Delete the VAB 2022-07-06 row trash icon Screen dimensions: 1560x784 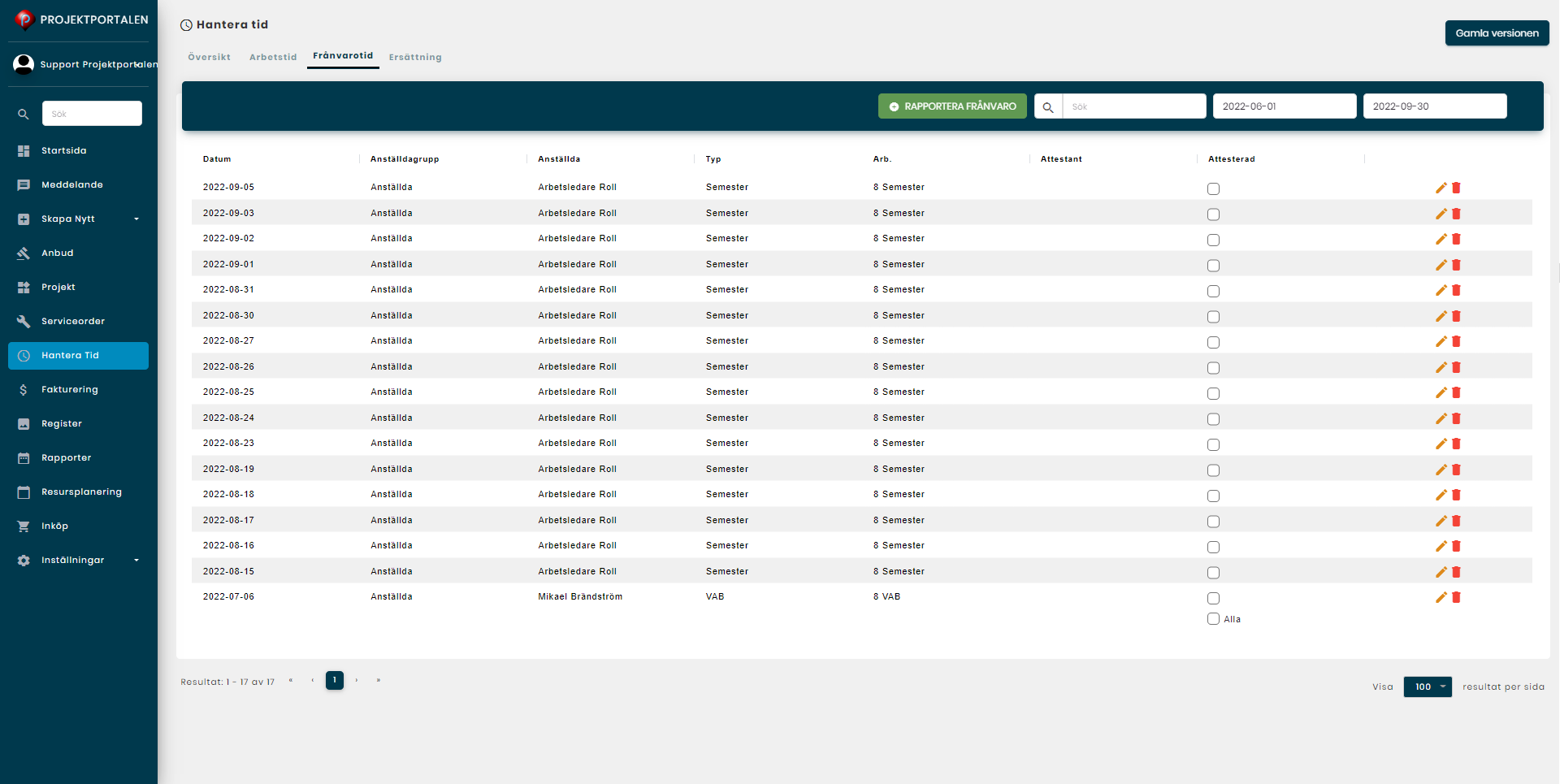click(1456, 597)
